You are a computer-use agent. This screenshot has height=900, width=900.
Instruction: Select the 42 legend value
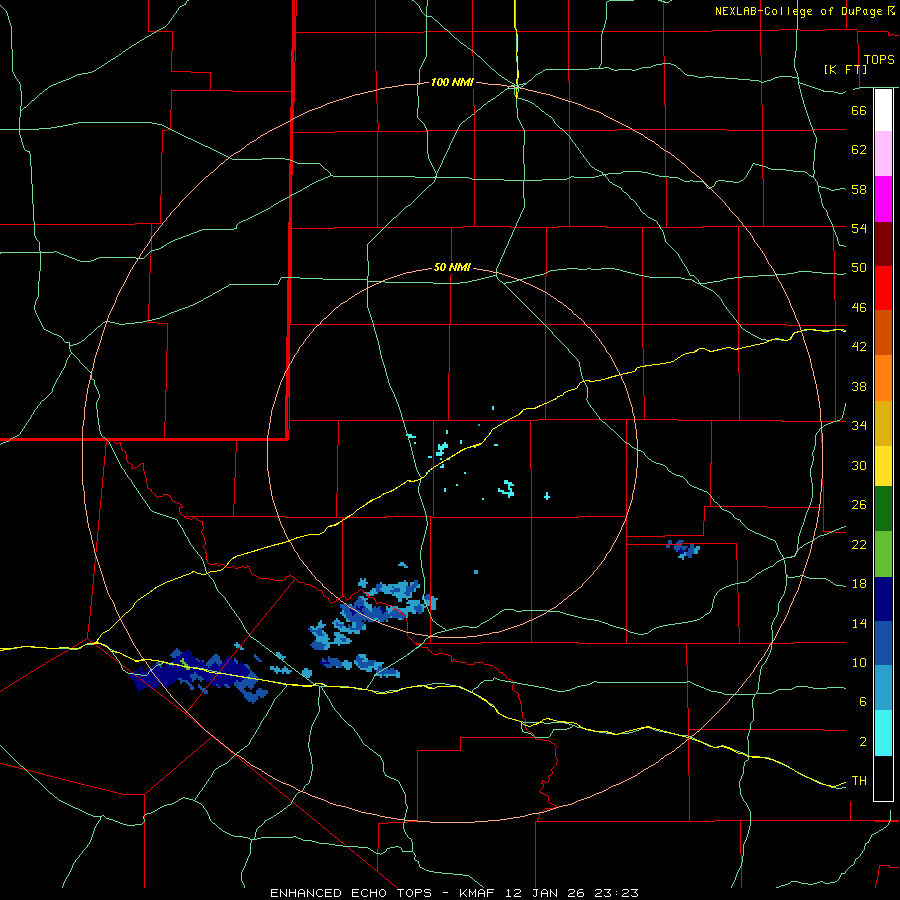[x=859, y=347]
